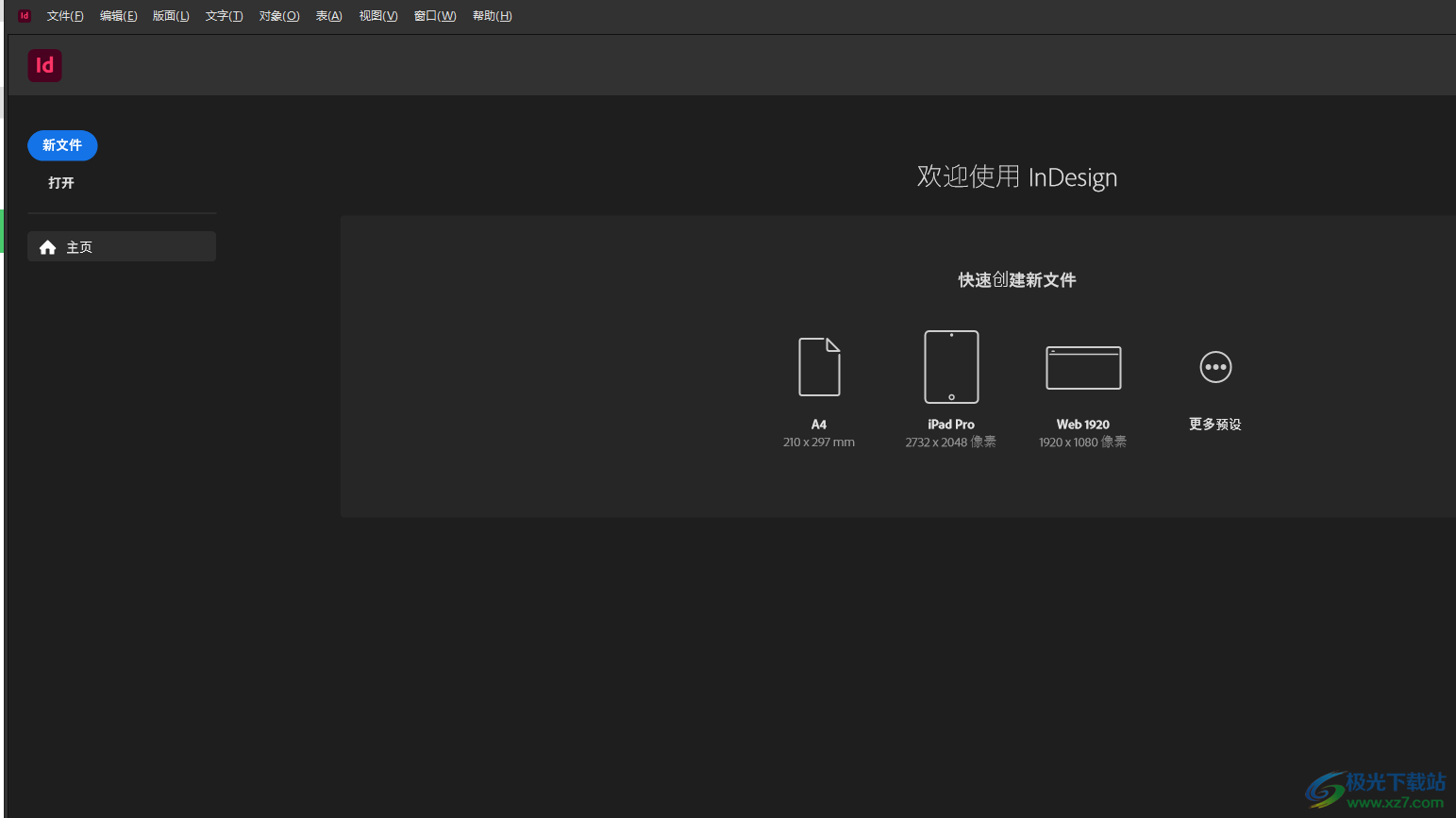The width and height of the screenshot is (1456, 818).
Task: Click the 欢迎使用 InDesign title
Action: (x=1017, y=177)
